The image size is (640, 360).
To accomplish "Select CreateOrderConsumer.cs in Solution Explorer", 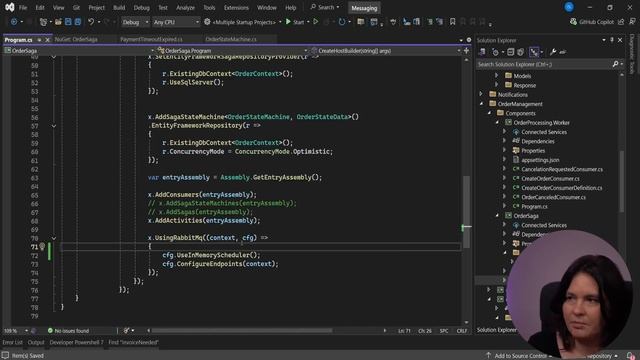I will click(x=550, y=178).
